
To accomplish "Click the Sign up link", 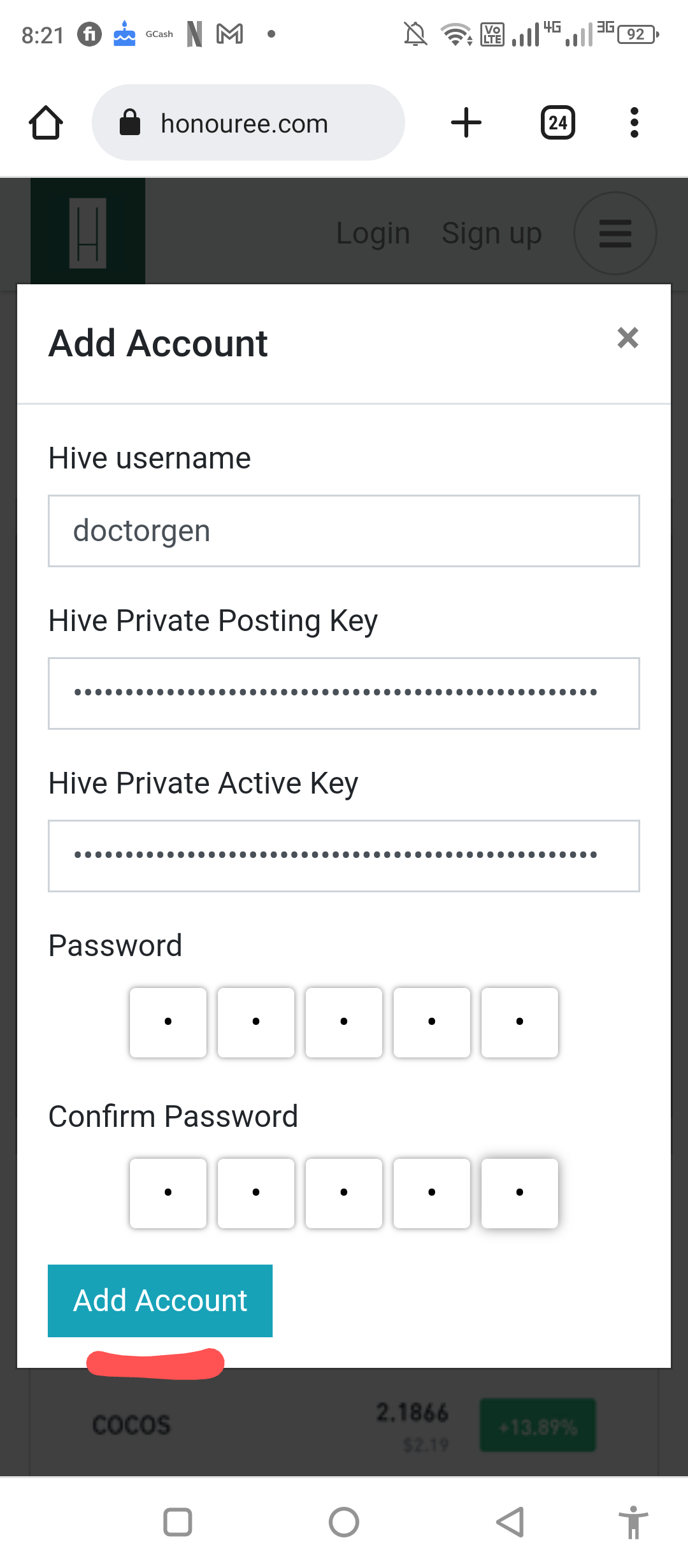I will coord(492,233).
